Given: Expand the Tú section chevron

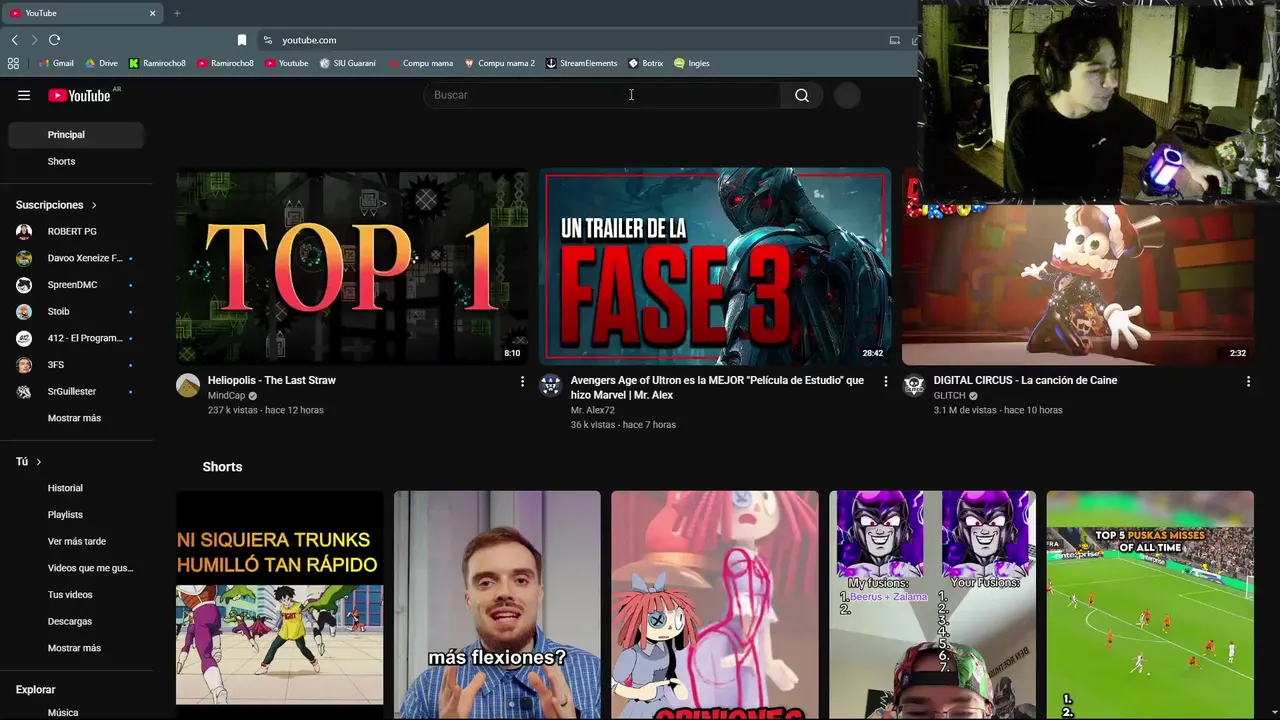Looking at the screenshot, I should pyautogui.click(x=39, y=462).
